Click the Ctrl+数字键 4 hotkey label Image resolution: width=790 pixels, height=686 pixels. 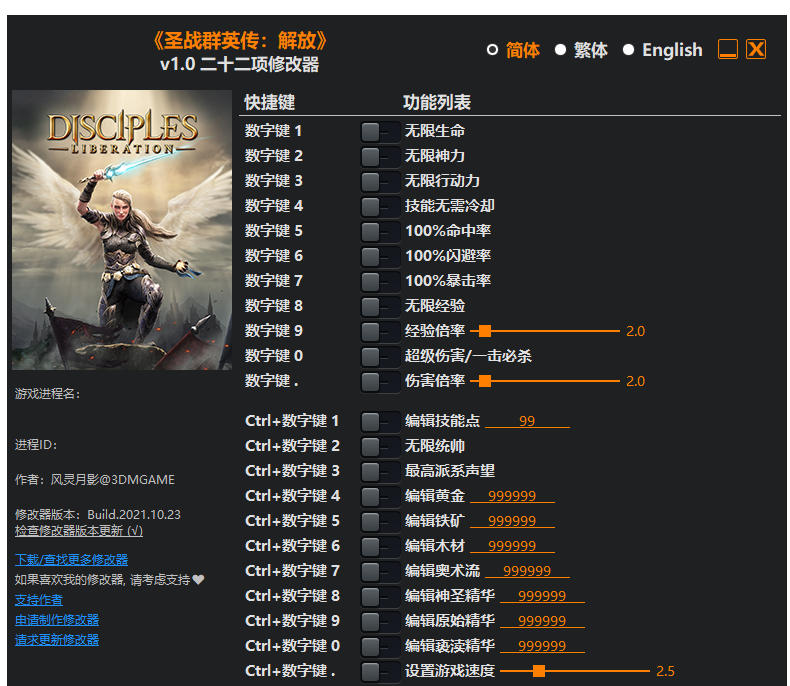coord(292,496)
